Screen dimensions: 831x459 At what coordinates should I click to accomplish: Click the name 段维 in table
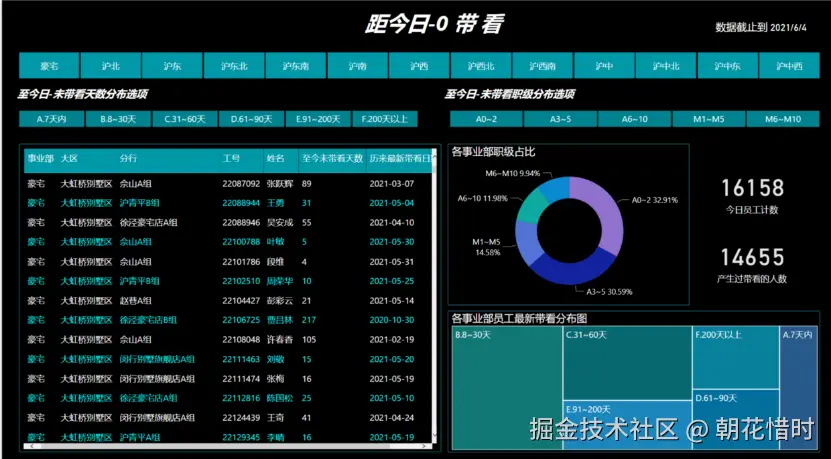pyautogui.click(x=276, y=262)
